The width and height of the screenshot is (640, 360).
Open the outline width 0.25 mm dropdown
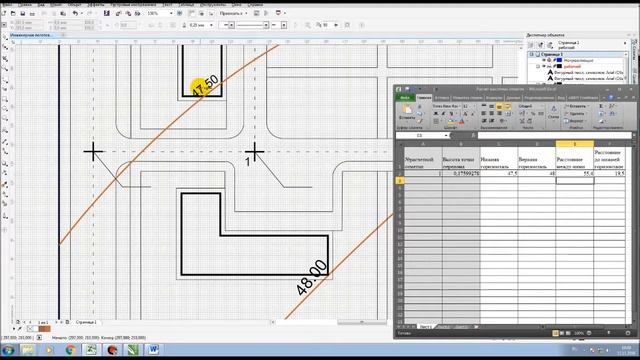coord(211,25)
